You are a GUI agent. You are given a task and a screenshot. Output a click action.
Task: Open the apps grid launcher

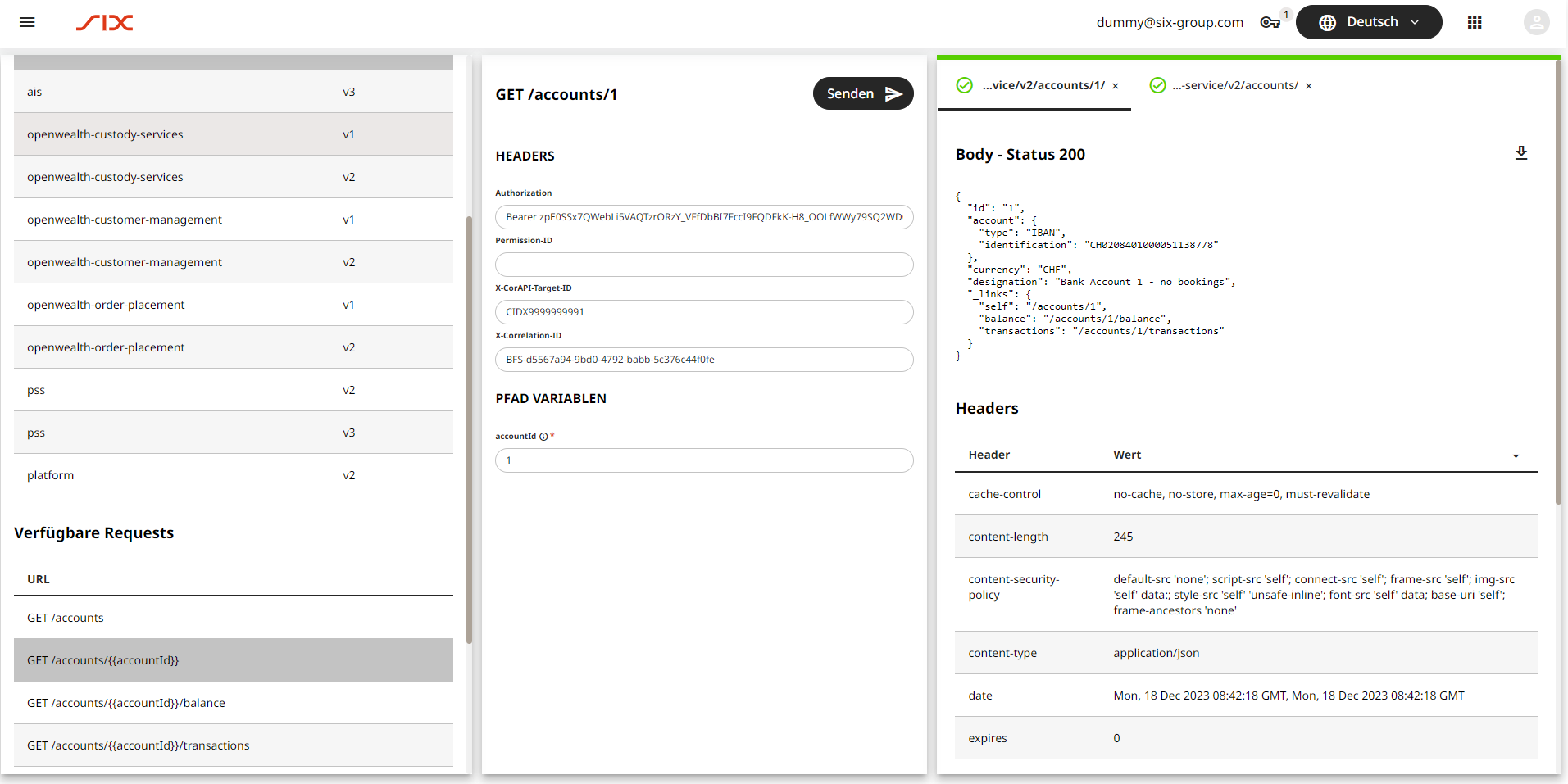(1475, 22)
